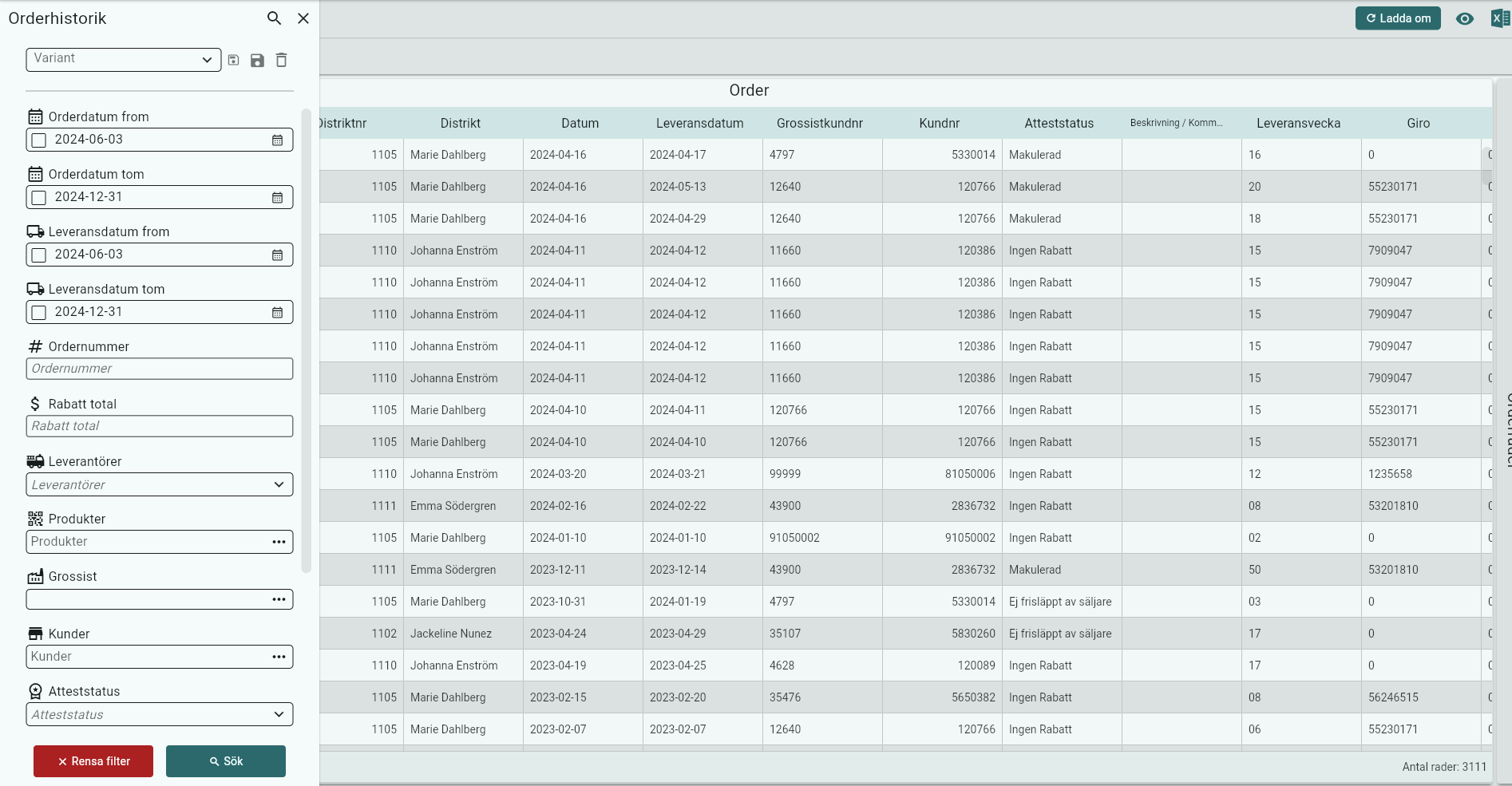Sort by the Datum column header
1512x786 pixels.
click(580, 123)
